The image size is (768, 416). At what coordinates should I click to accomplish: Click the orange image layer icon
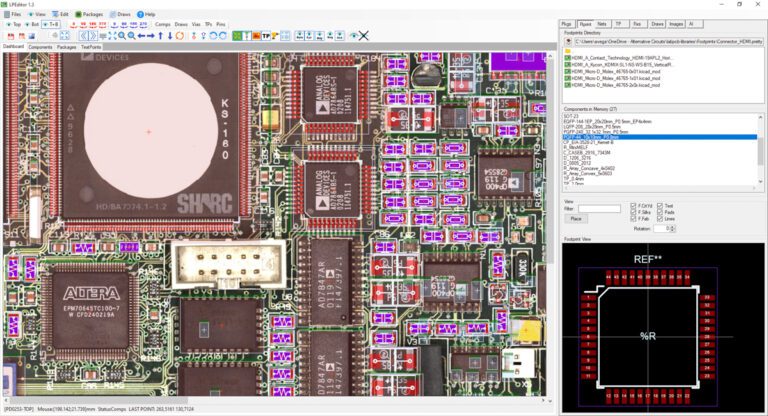[256, 36]
